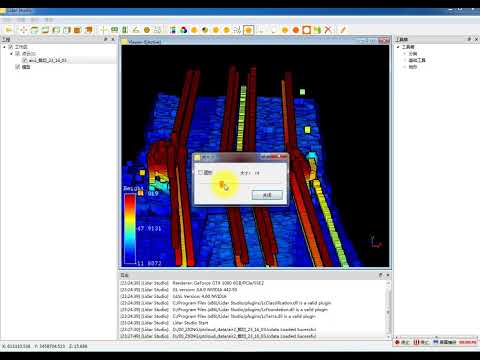Expand the first child of the toolbox tree
The image size is (480, 360).
[x=405, y=54]
